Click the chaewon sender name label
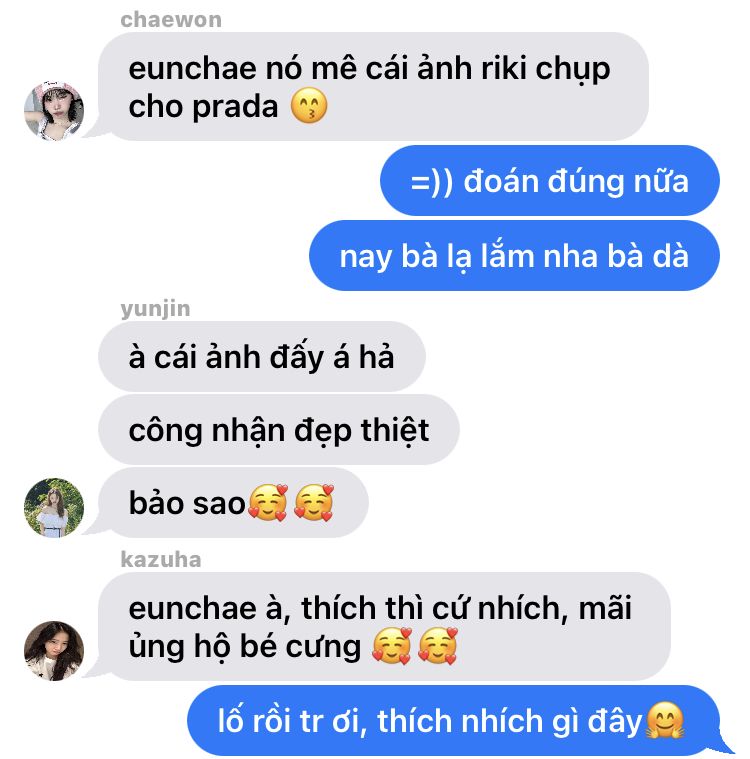 point(171,20)
